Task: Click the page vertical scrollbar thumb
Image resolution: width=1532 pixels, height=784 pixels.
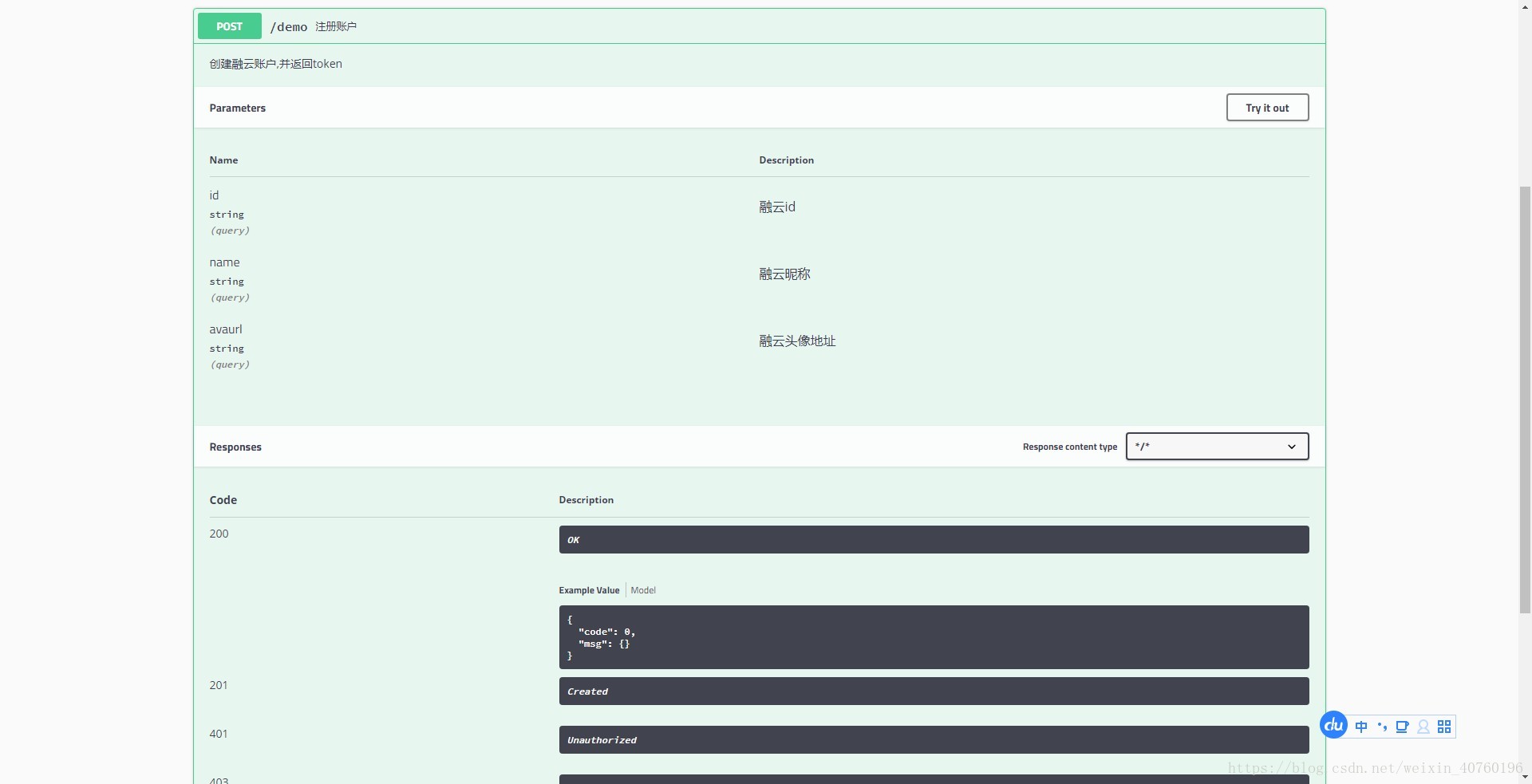Action: pos(1525,399)
